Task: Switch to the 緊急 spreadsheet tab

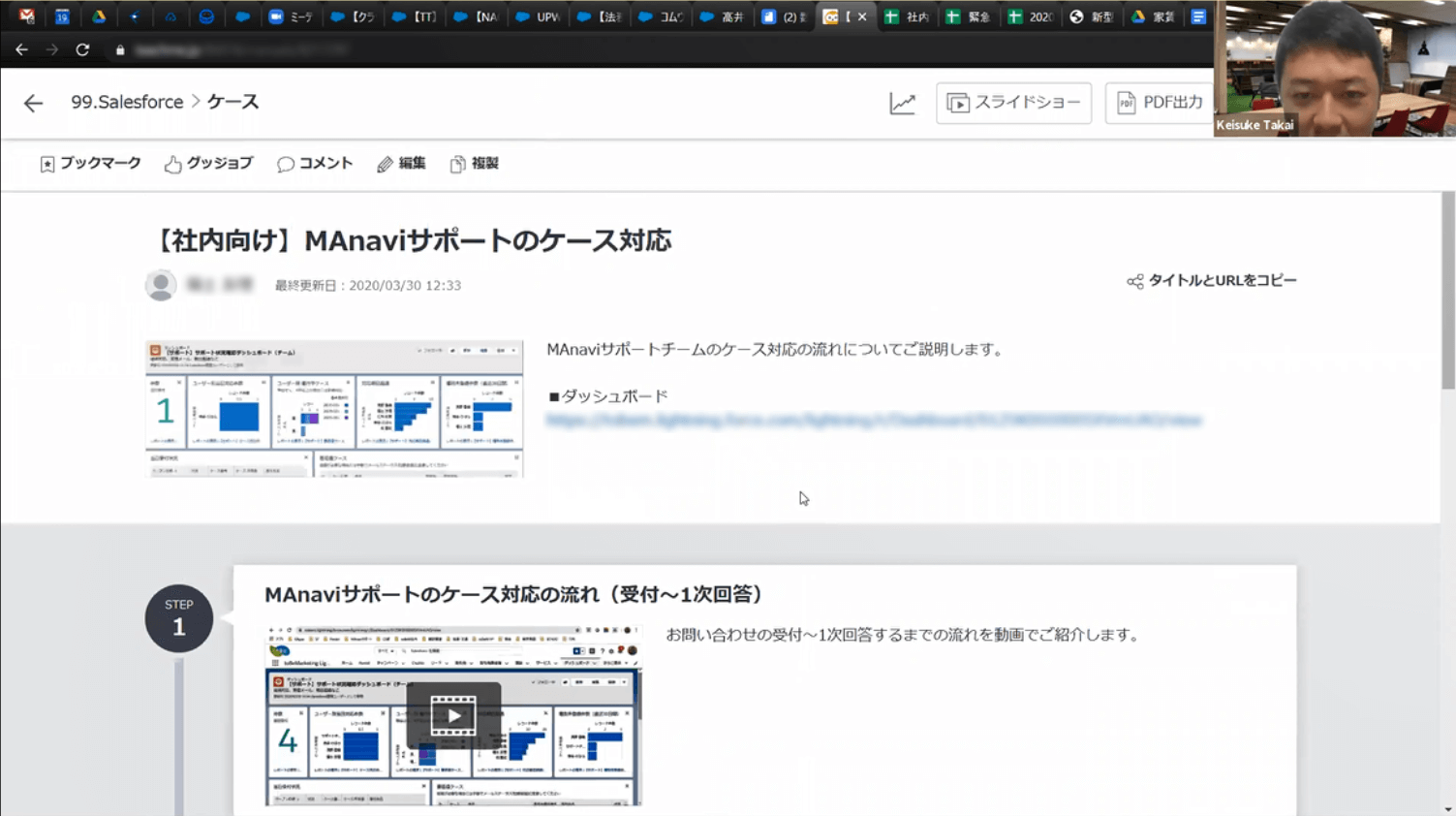Action: pyautogui.click(x=968, y=16)
